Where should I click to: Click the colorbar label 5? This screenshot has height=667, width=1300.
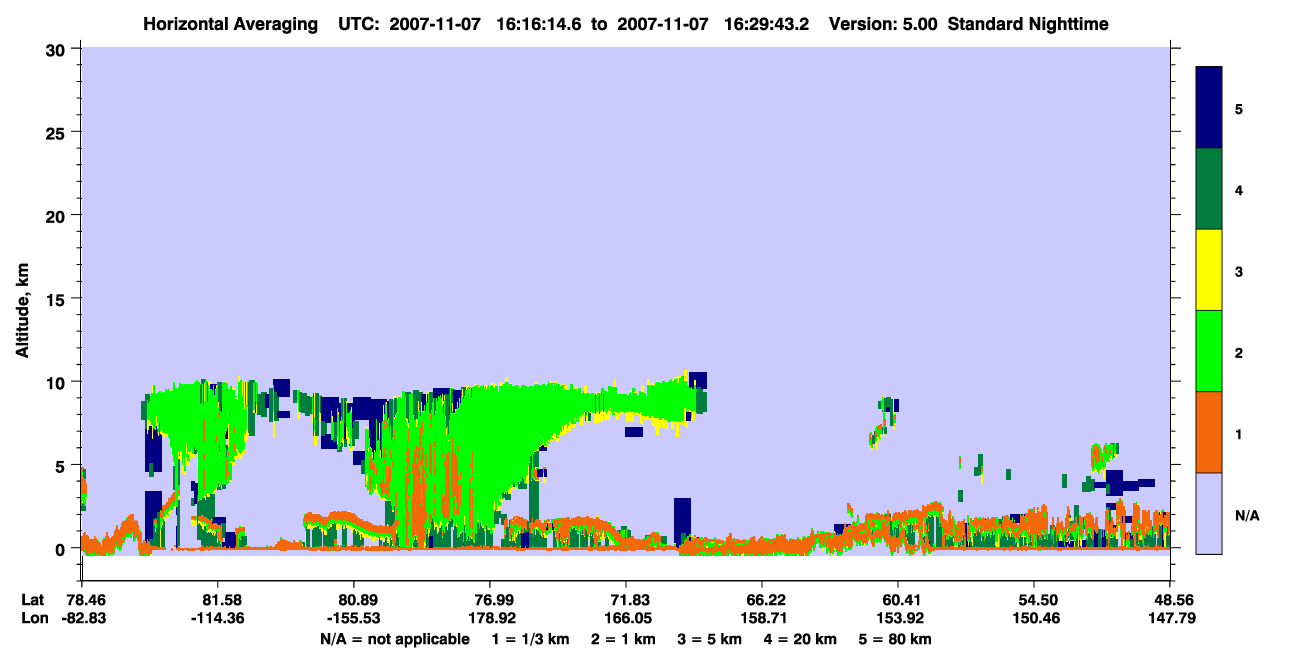[x=1239, y=108]
